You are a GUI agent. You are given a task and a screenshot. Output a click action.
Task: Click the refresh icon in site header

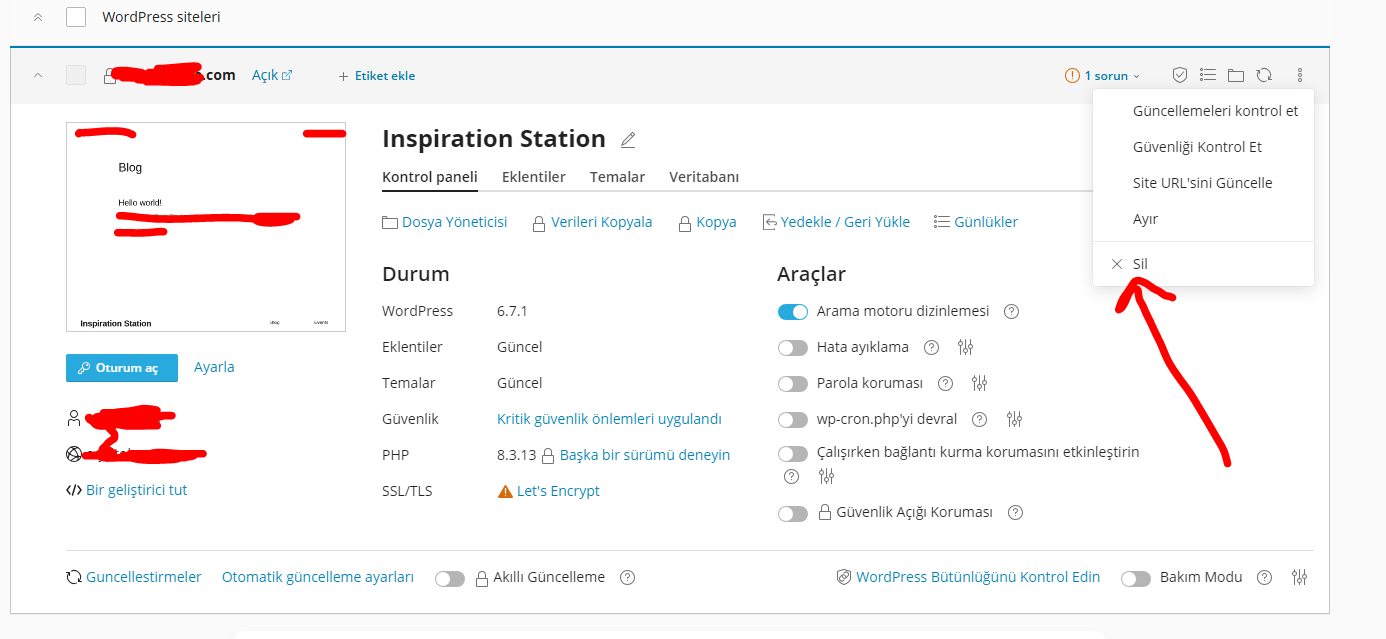click(1264, 75)
